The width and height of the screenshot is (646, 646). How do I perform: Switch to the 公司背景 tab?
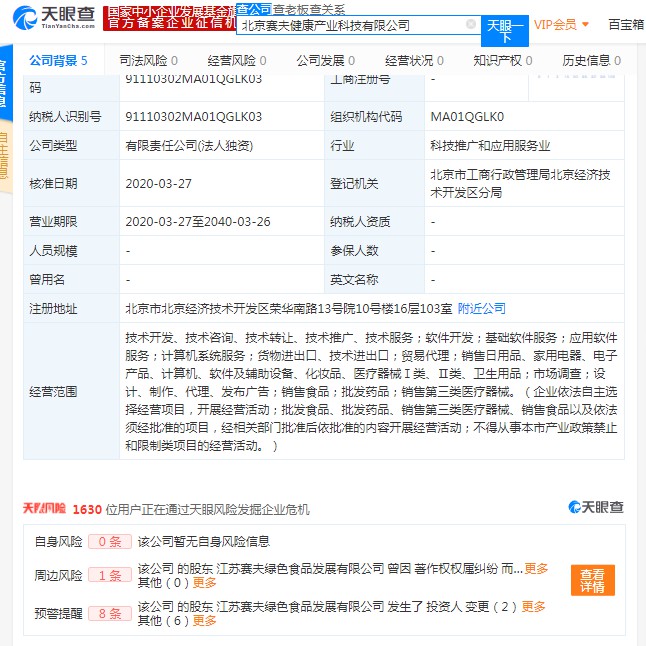click(x=58, y=61)
